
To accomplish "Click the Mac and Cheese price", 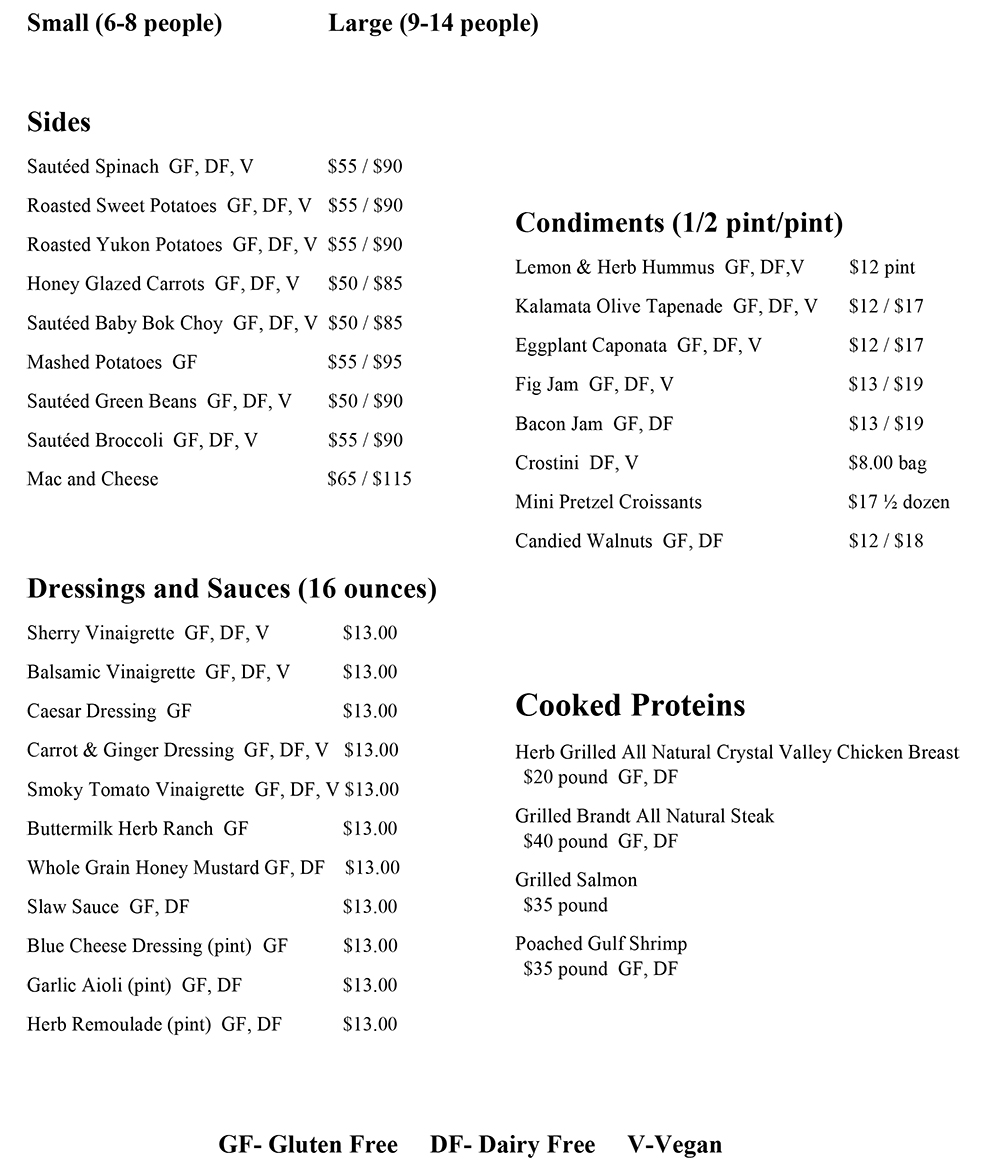I will point(369,479).
